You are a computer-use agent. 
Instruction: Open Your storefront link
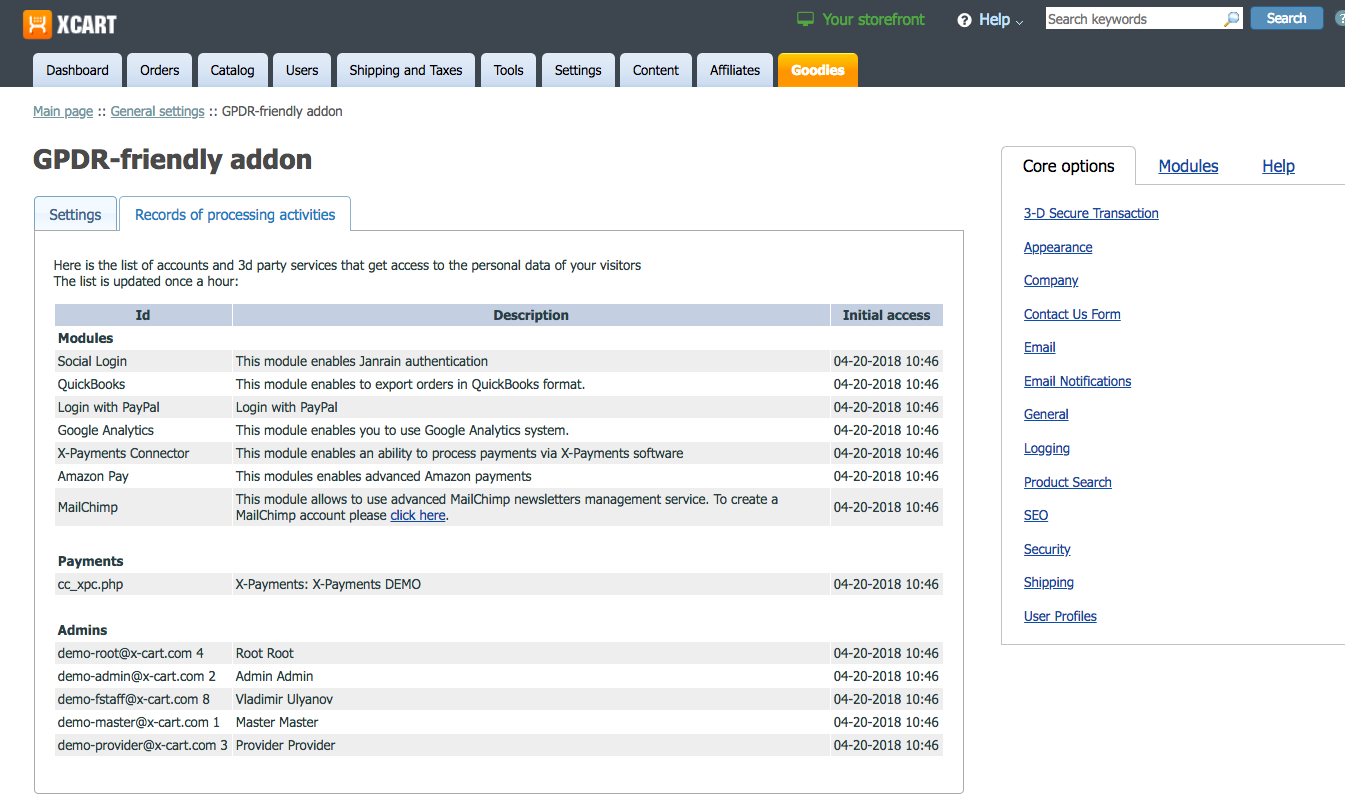873,19
